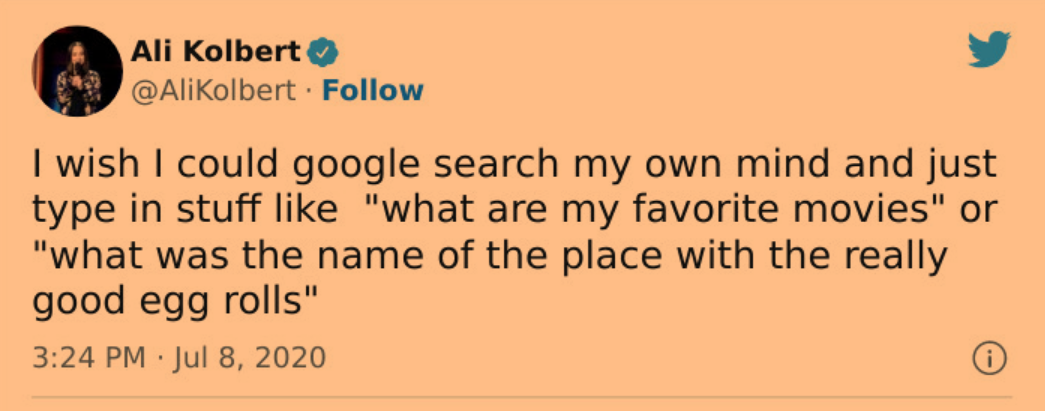
Task: Click the blue verified badge
Action: pyautogui.click(x=323, y=51)
